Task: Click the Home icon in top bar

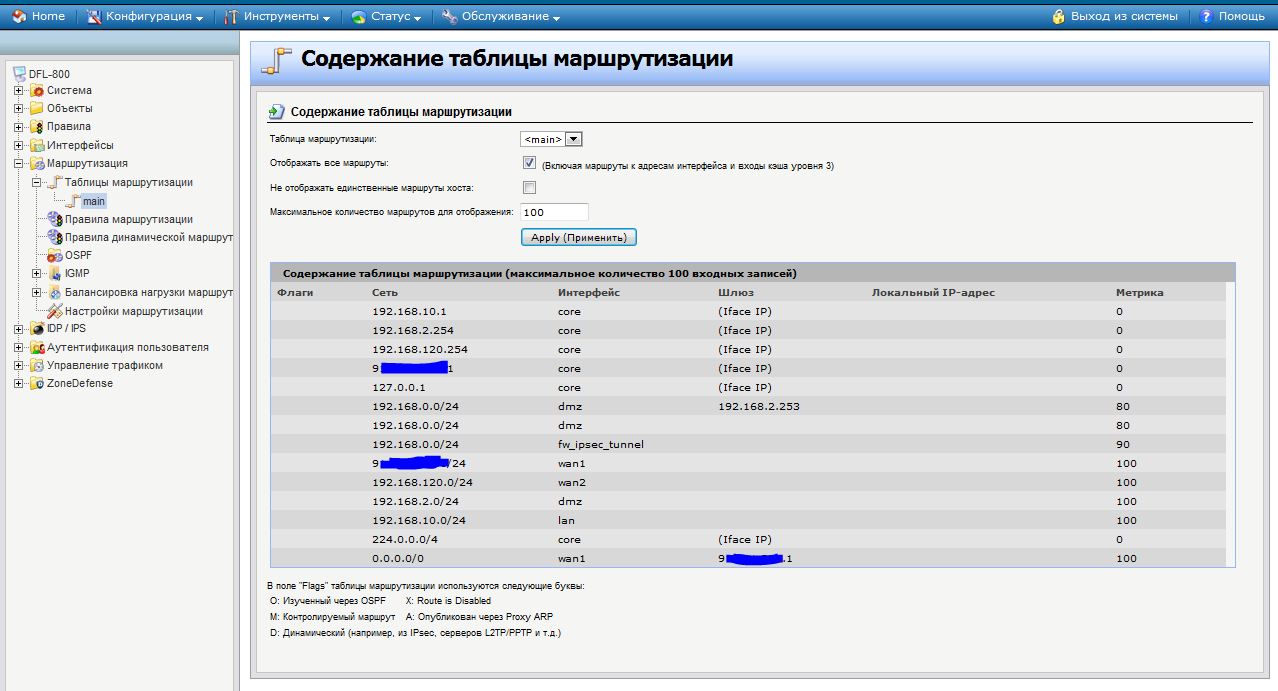Action: pyautogui.click(x=19, y=16)
